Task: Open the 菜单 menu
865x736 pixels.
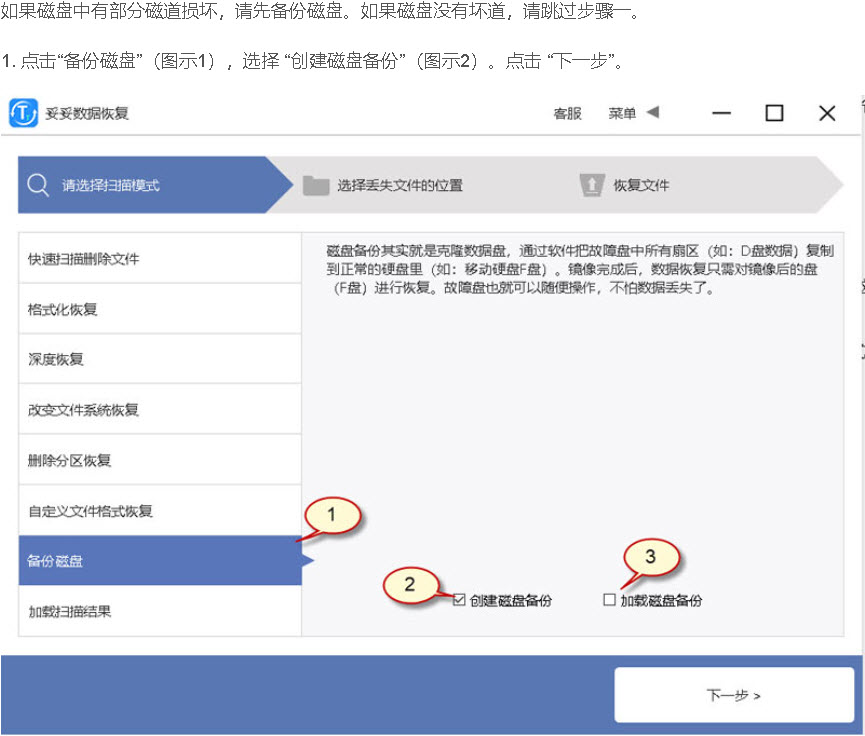Action: 622,113
